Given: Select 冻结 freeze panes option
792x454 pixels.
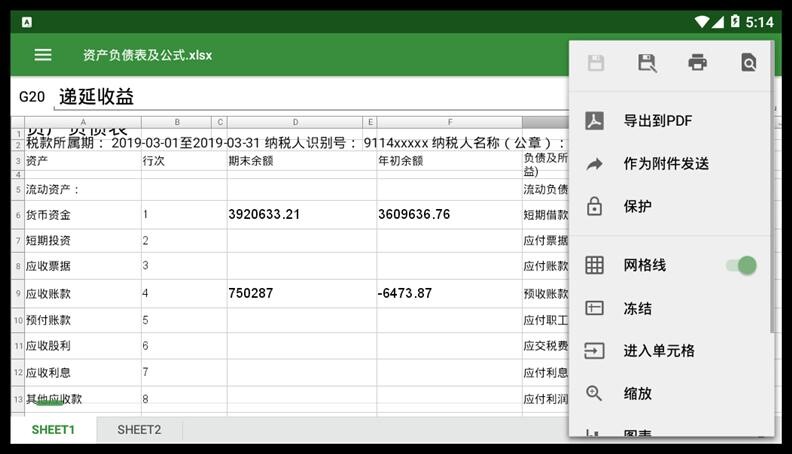Looking at the screenshot, I should [637, 308].
